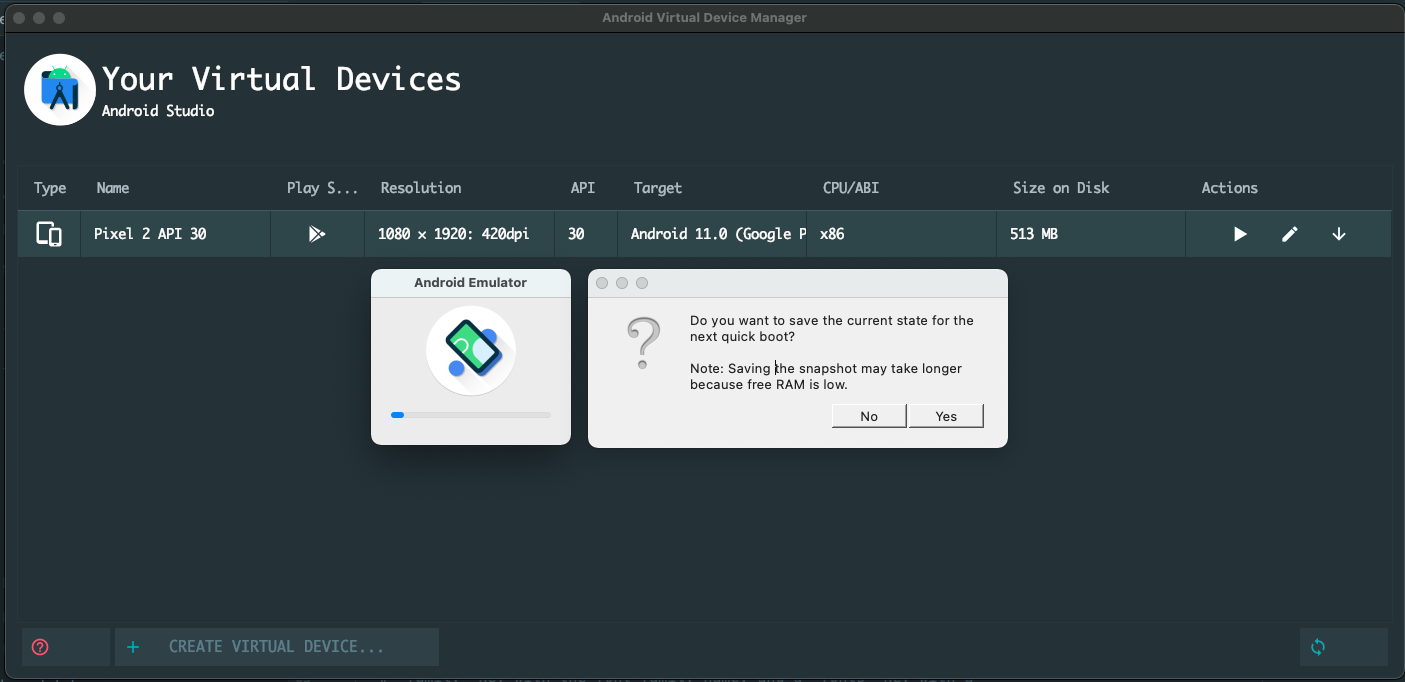Click the x86 CPU/ABI cell

click(x=901, y=234)
